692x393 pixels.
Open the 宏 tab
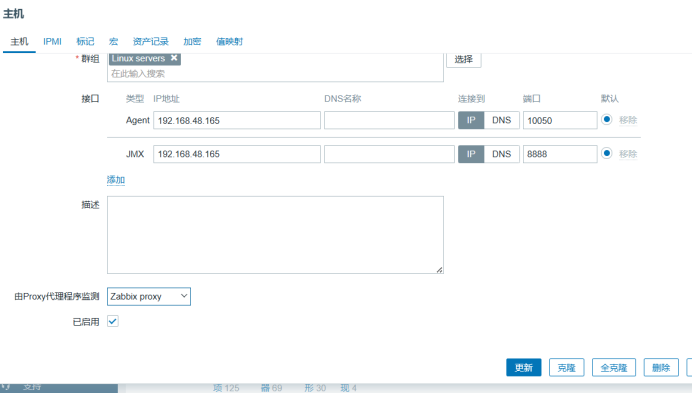pos(113,42)
